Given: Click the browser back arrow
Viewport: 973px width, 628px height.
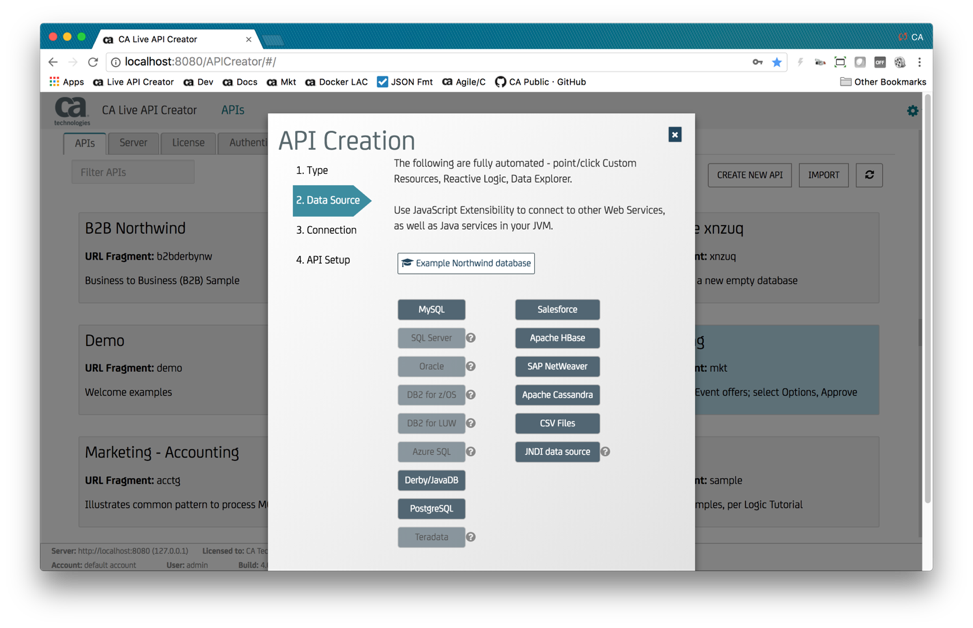Looking at the screenshot, I should (x=53, y=62).
